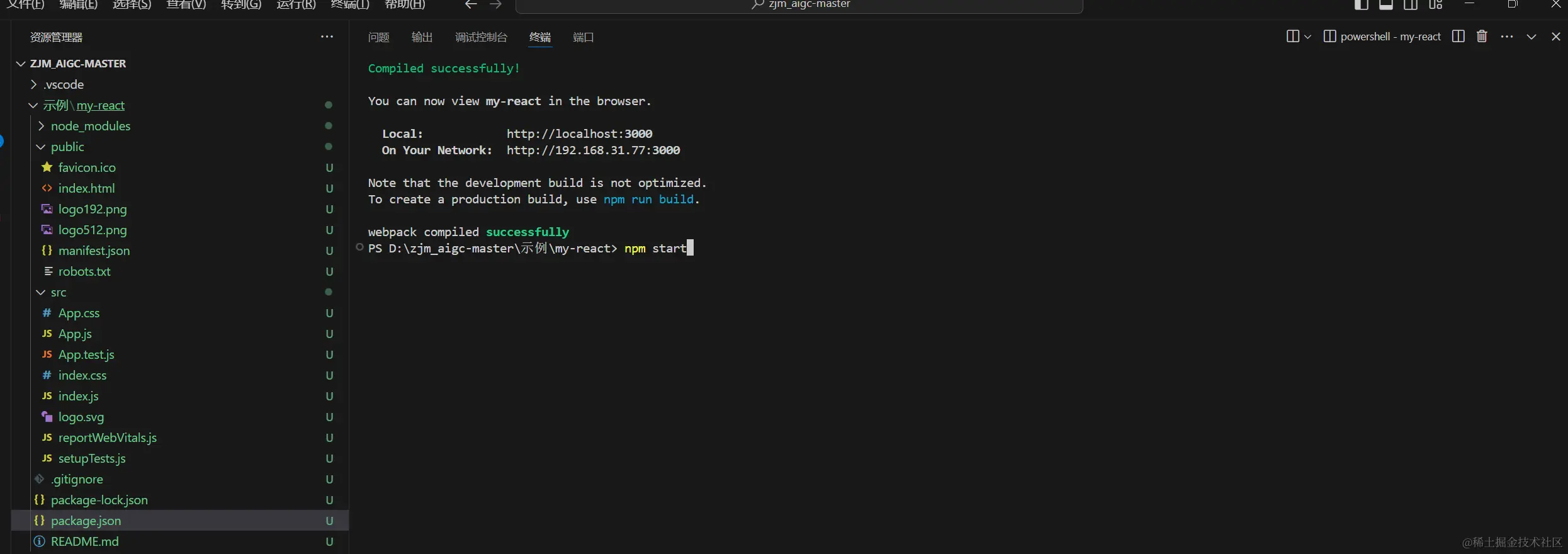Screen dimensions: 1568x554
Task: Kill terminal with the trash can icon
Action: point(1482,37)
